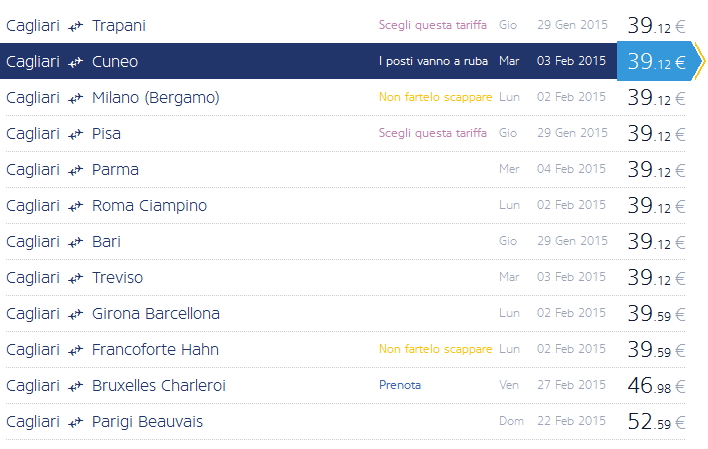Click the plane icon beside Bruxelles Charleroi
This screenshot has height=449, width=708.
(x=75, y=386)
